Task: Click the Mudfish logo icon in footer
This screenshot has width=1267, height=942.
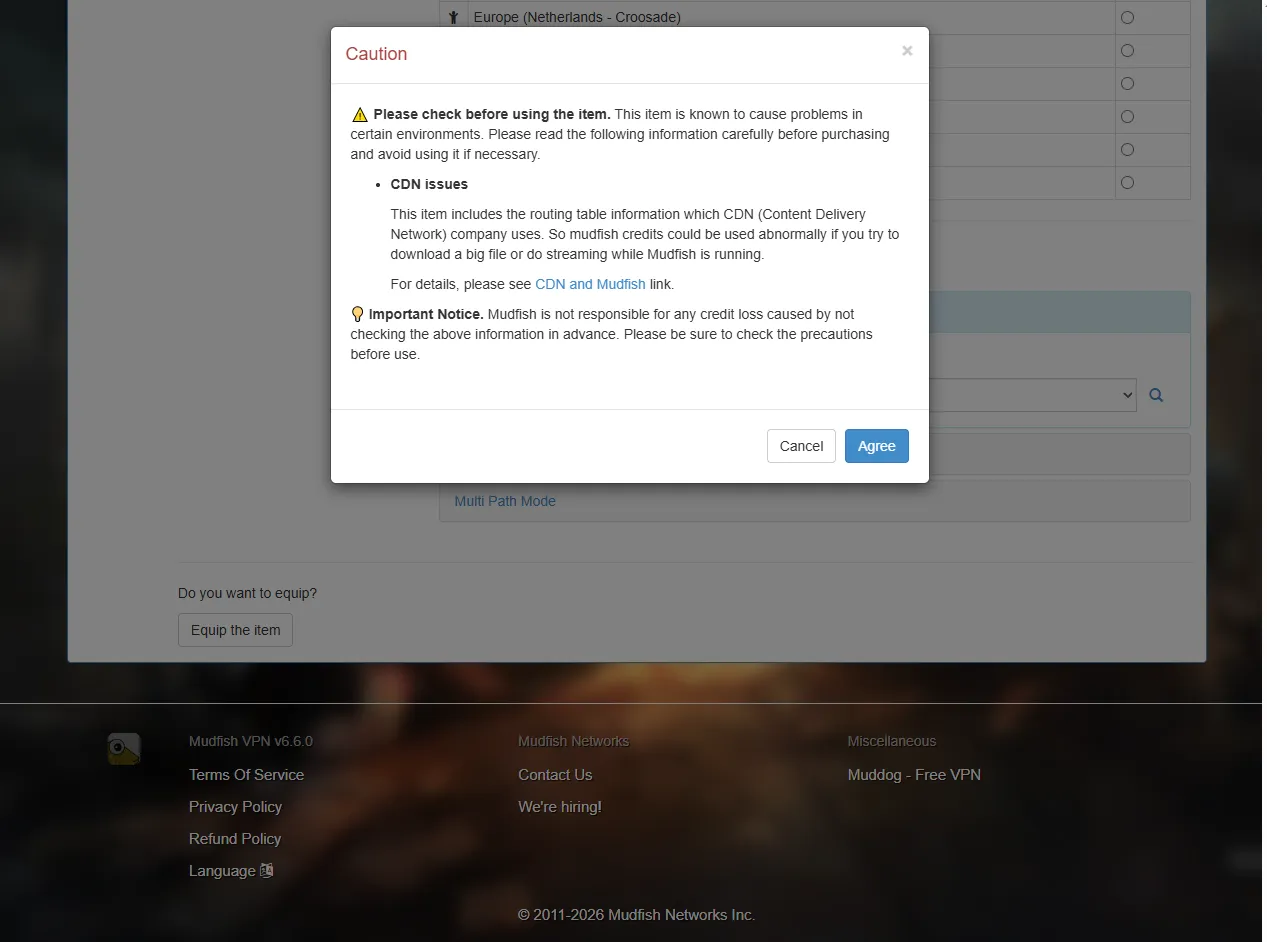Action: [x=124, y=748]
